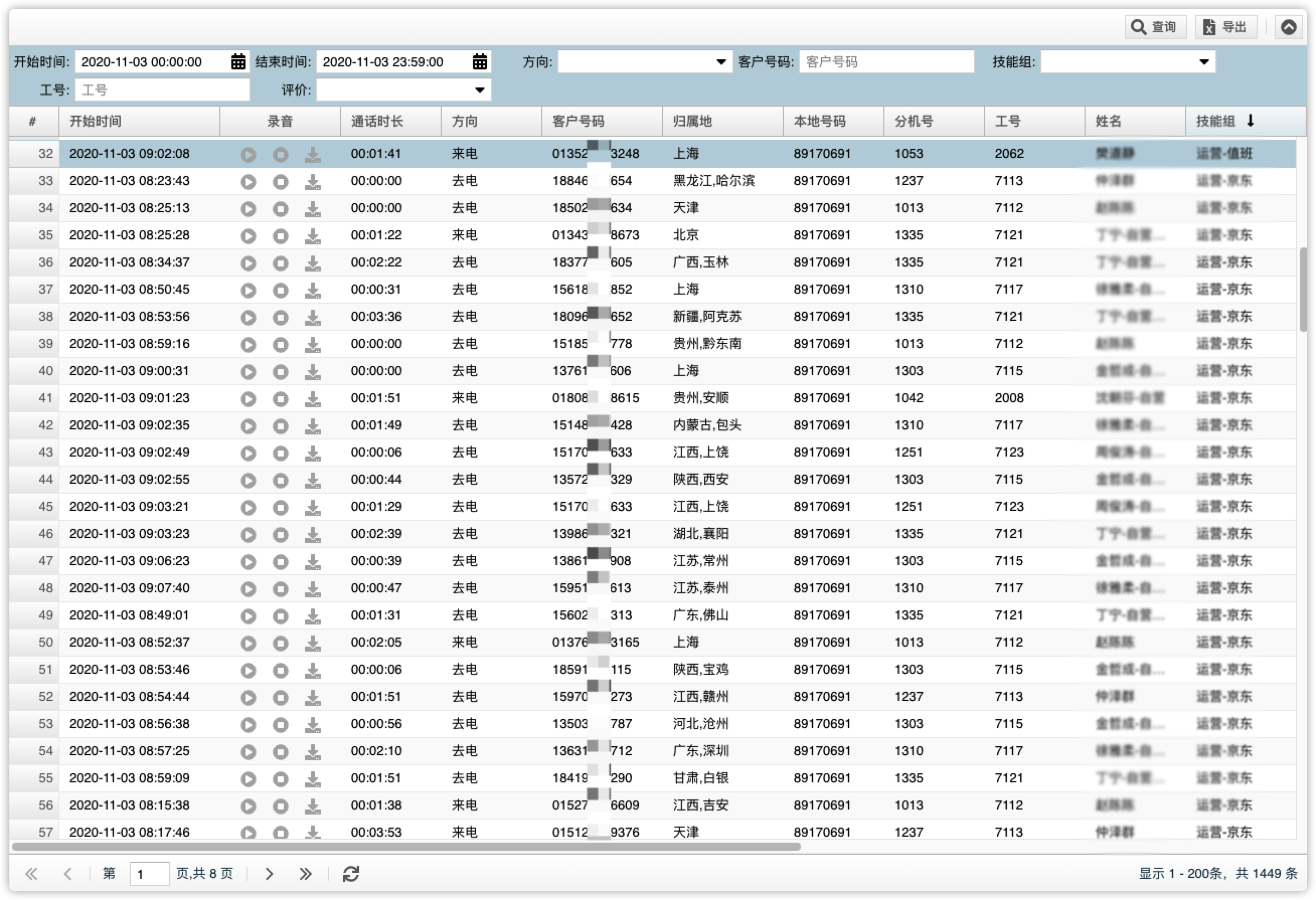The height and width of the screenshot is (900, 1316).
Task: Sort by the 技能组 column header
Action: [1245, 121]
